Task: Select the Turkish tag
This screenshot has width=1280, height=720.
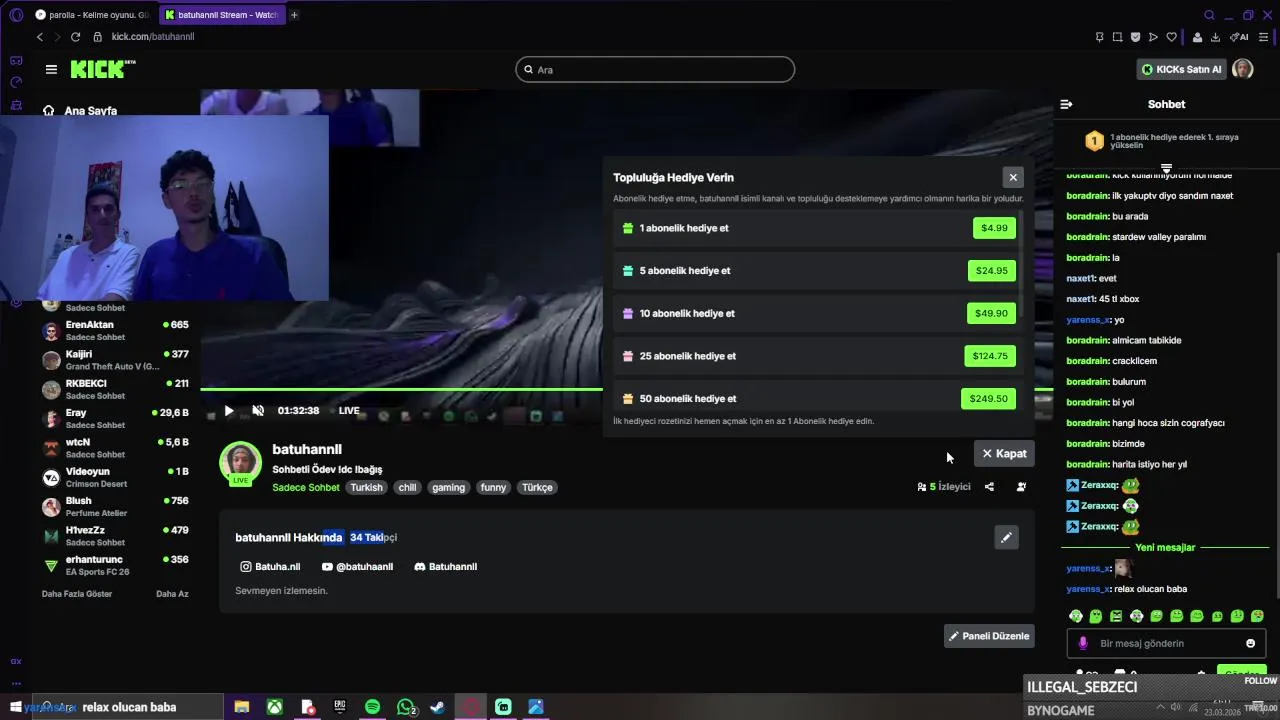Action: tap(366, 487)
